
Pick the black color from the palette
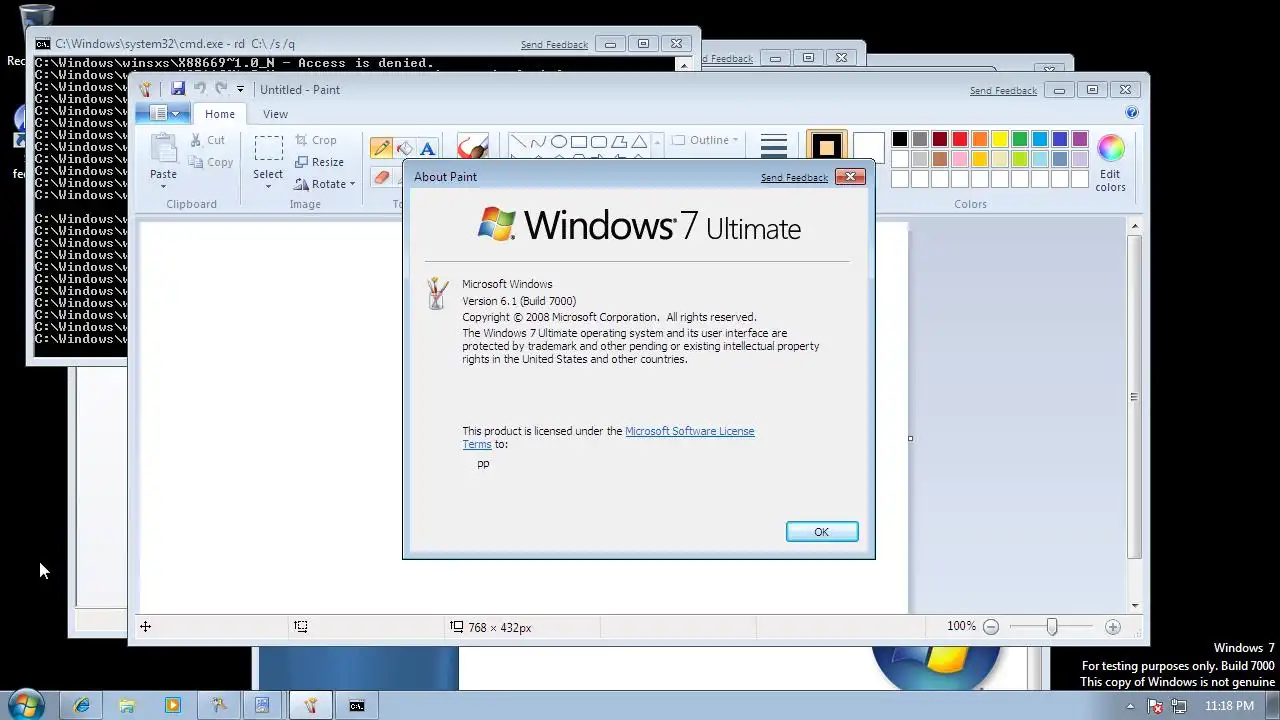(900, 140)
